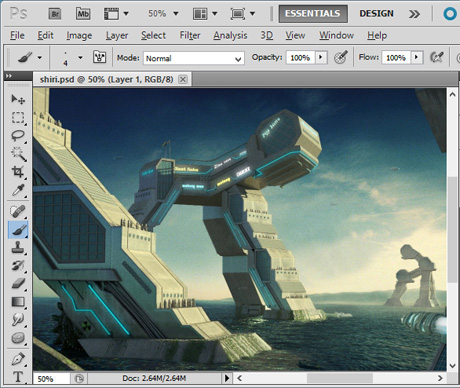Open the View menu
This screenshot has height=388, width=460.
click(x=295, y=35)
